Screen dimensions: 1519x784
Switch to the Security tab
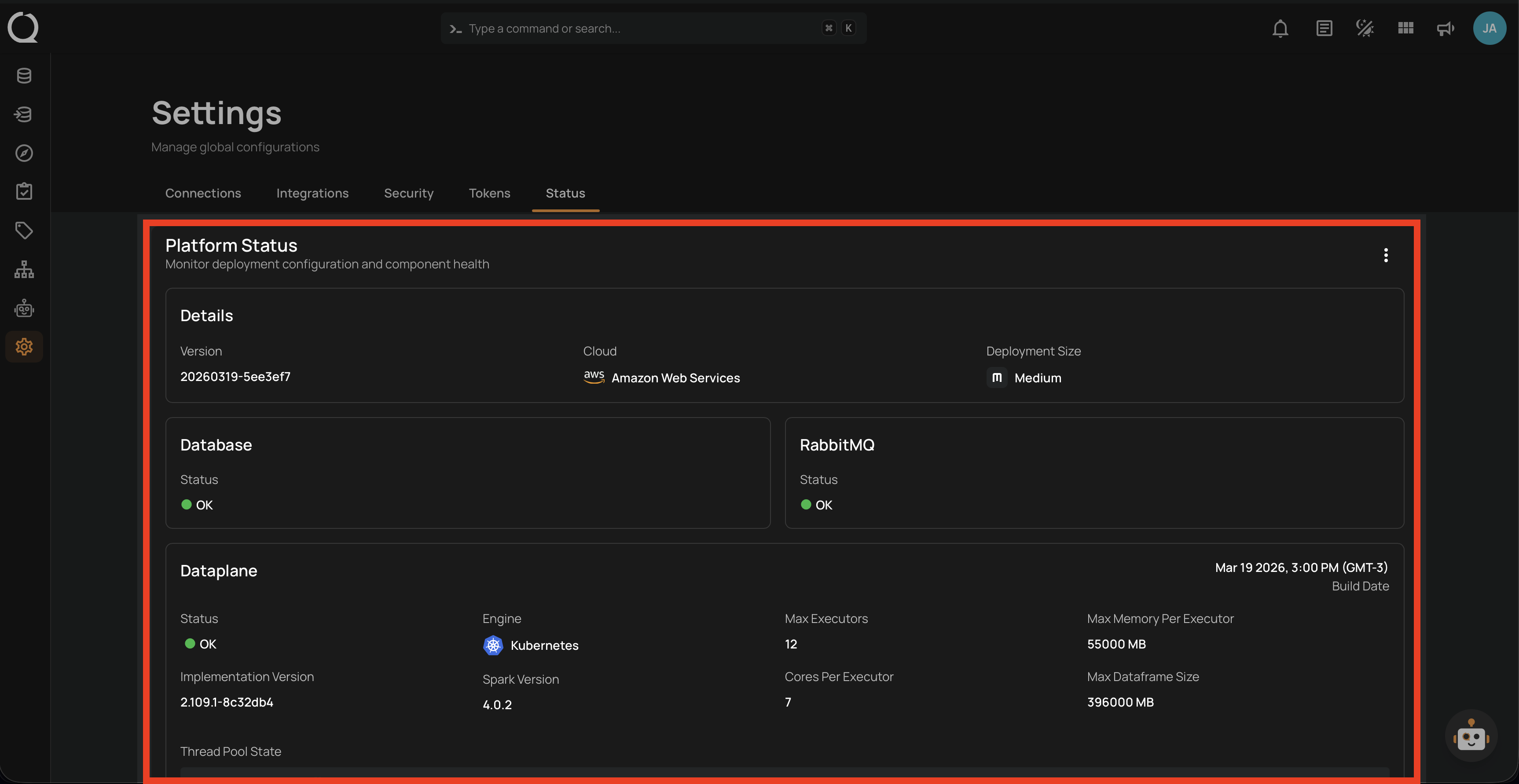click(x=409, y=193)
